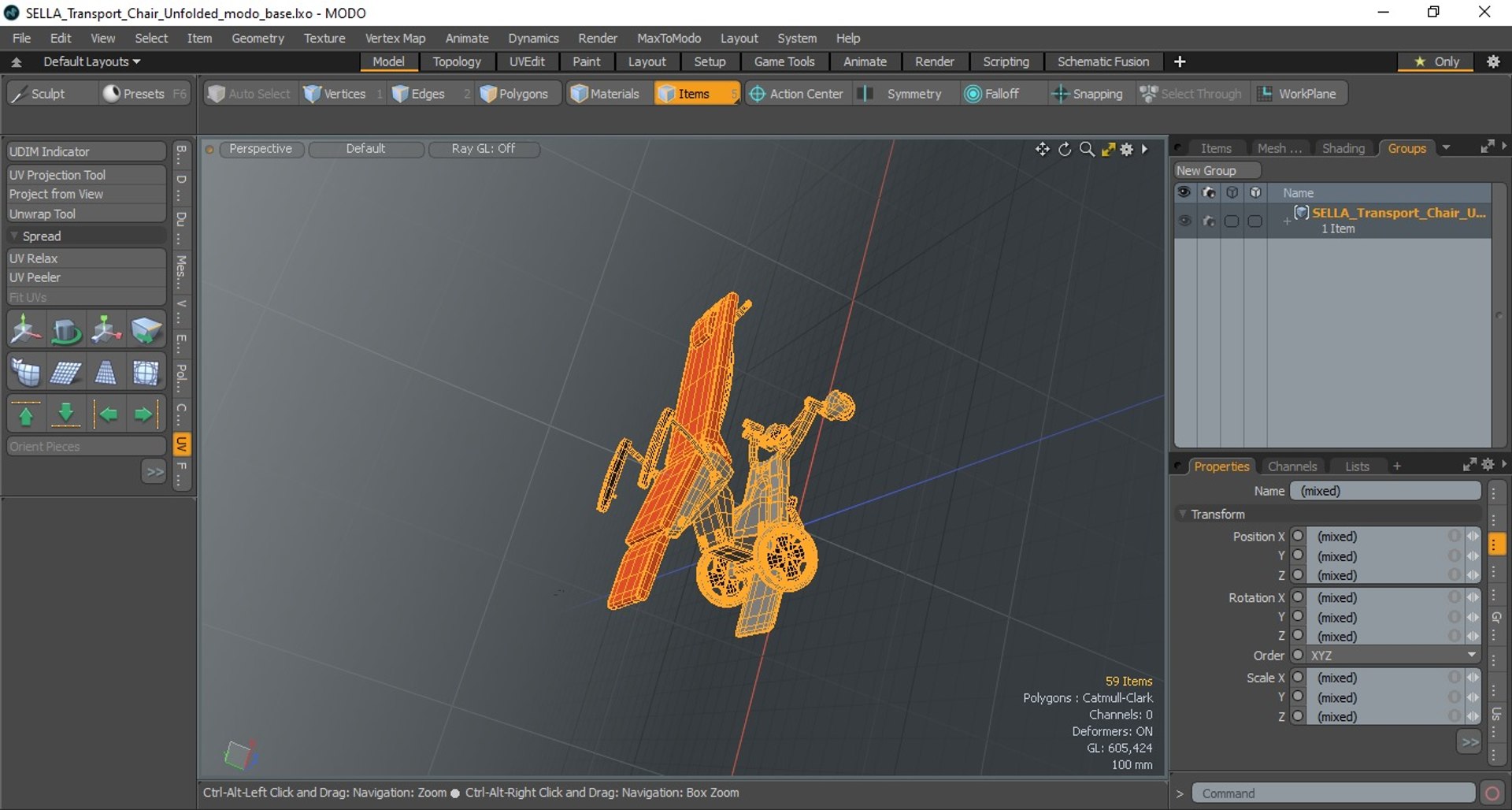Toggle the starred Only layout filter

1436,61
